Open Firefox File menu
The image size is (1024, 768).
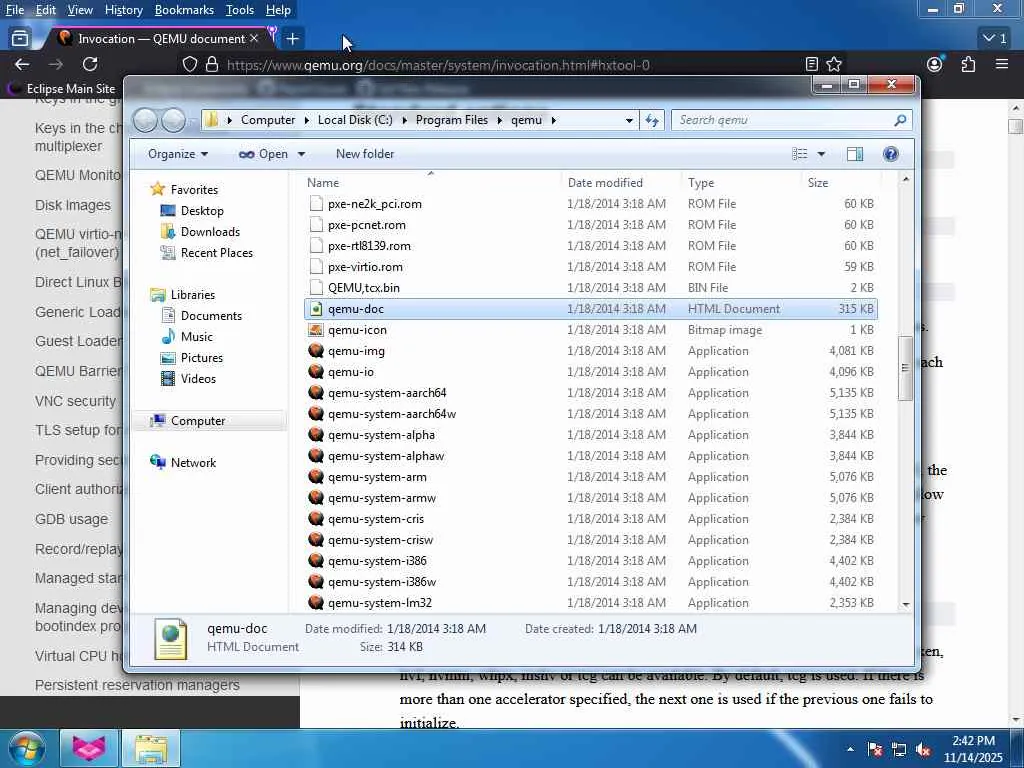pos(14,10)
